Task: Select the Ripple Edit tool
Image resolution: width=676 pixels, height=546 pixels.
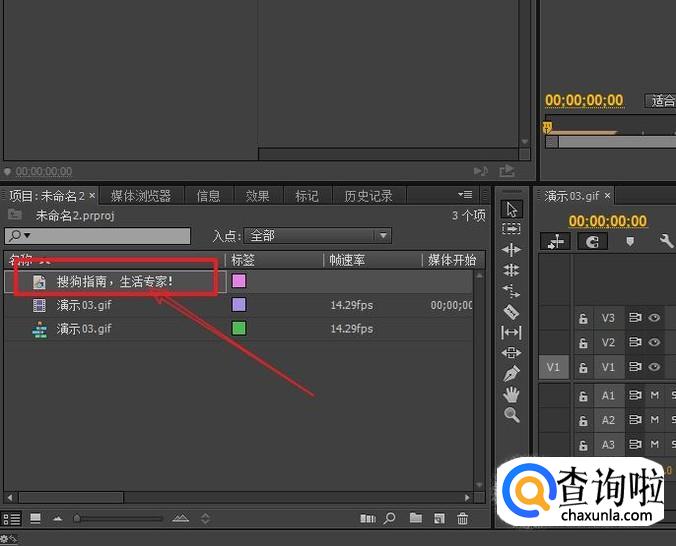Action: point(511,250)
